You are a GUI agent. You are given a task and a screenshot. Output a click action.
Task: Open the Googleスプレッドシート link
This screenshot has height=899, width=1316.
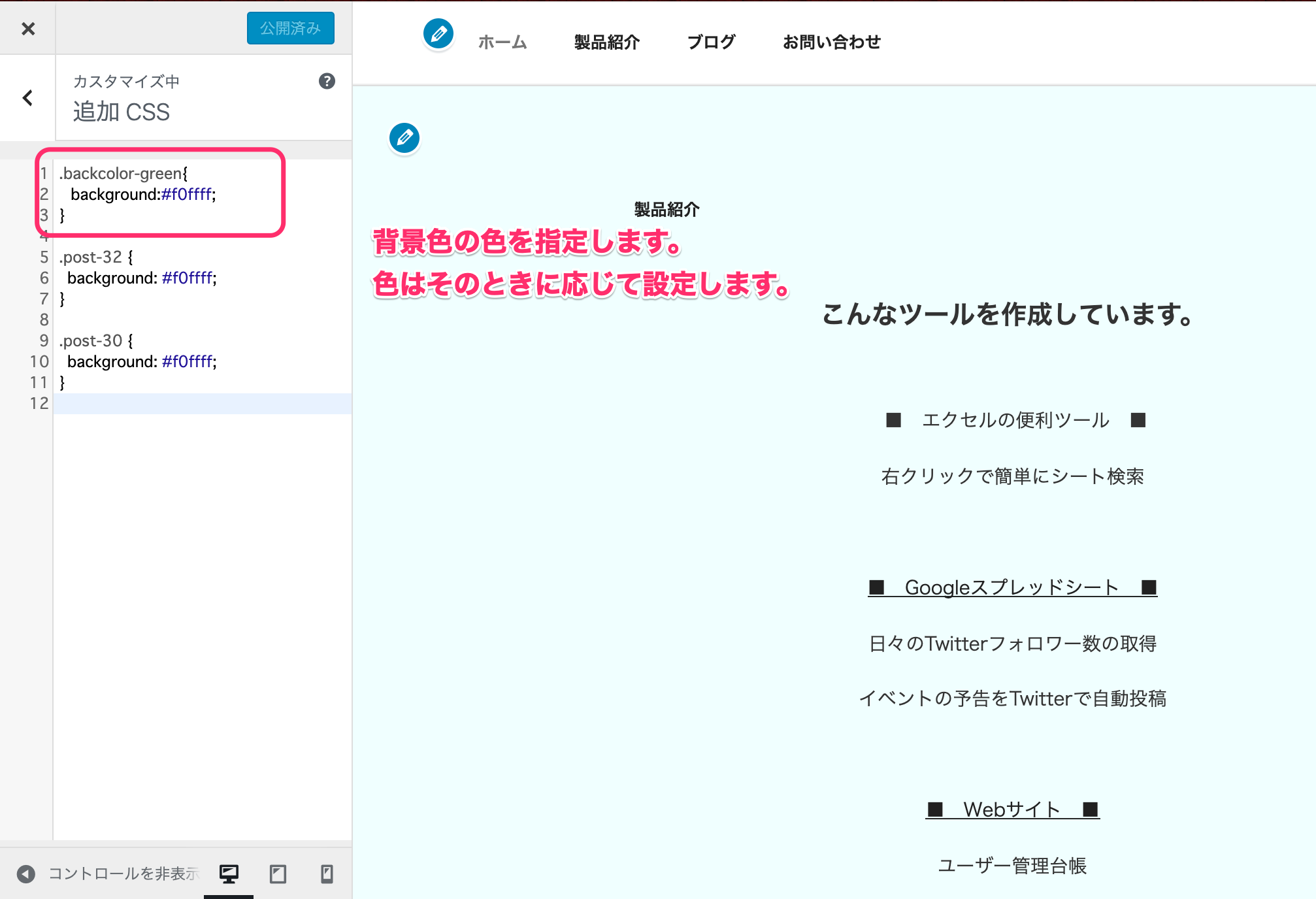(1012, 587)
